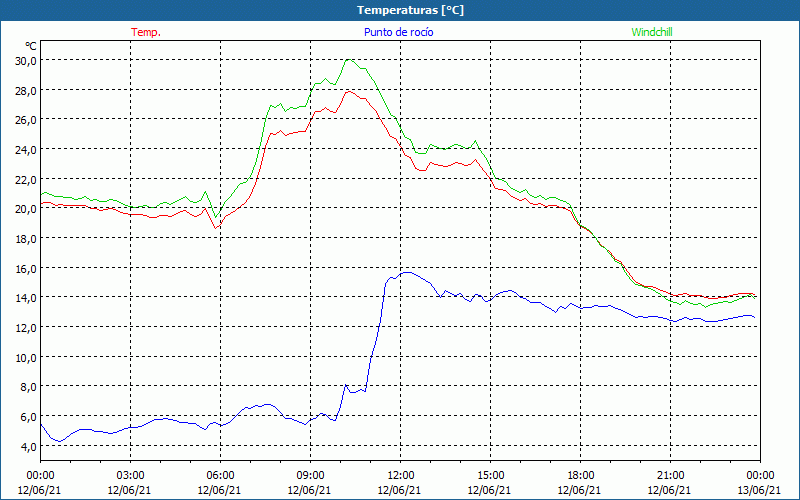The height and width of the screenshot is (500, 800).
Task: Click the '15:00' time label
Action: click(490, 476)
